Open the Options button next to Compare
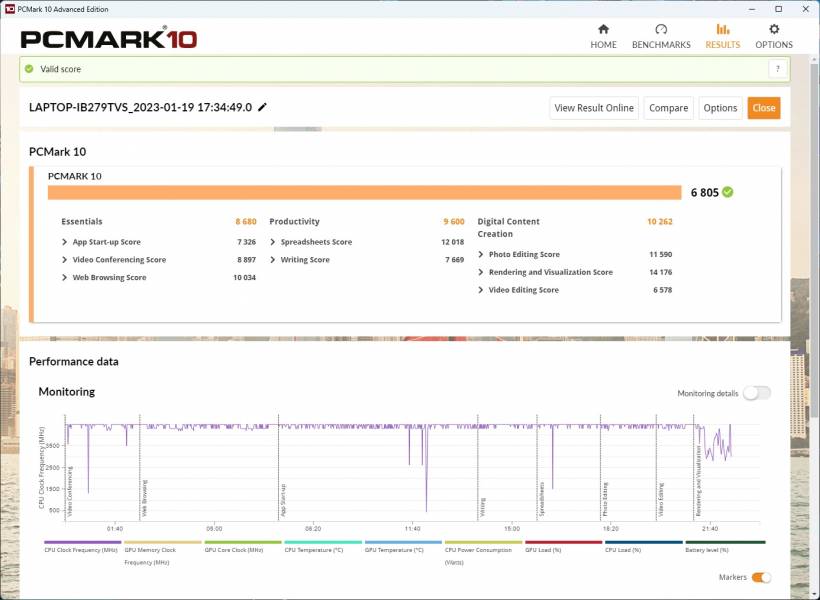The image size is (820, 600). point(720,108)
